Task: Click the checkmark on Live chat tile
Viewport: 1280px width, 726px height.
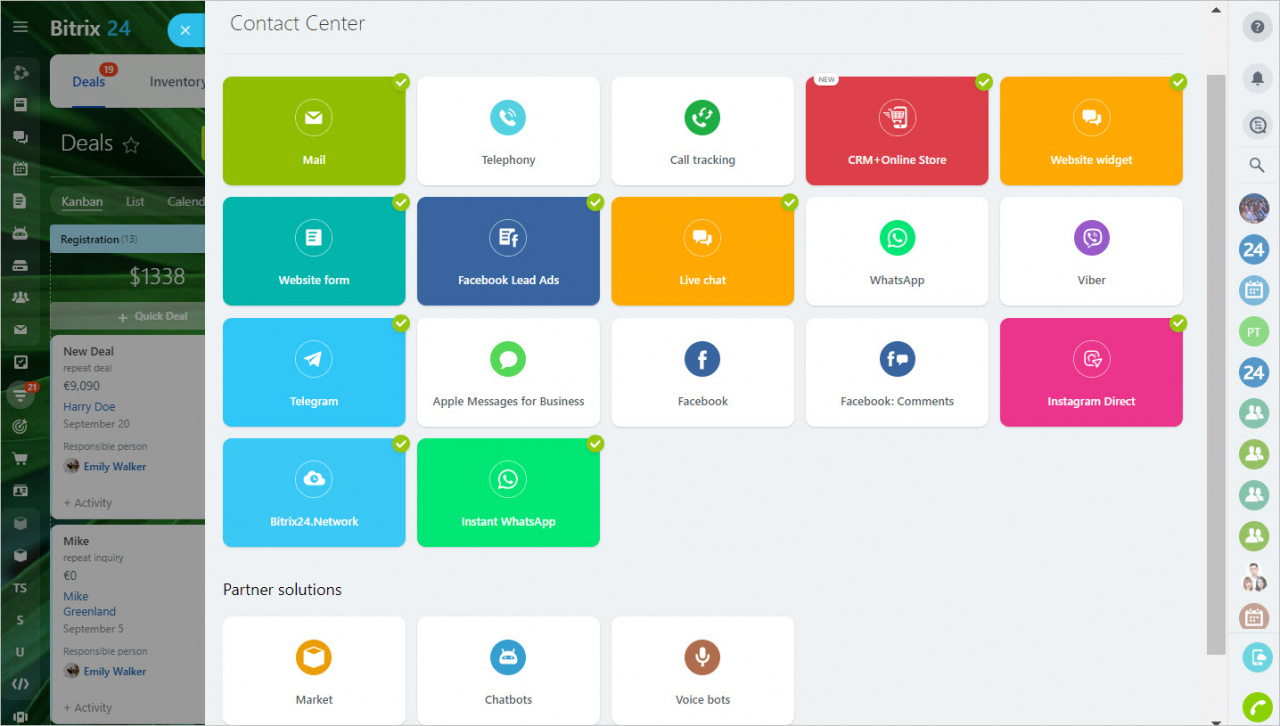Action: [789, 202]
